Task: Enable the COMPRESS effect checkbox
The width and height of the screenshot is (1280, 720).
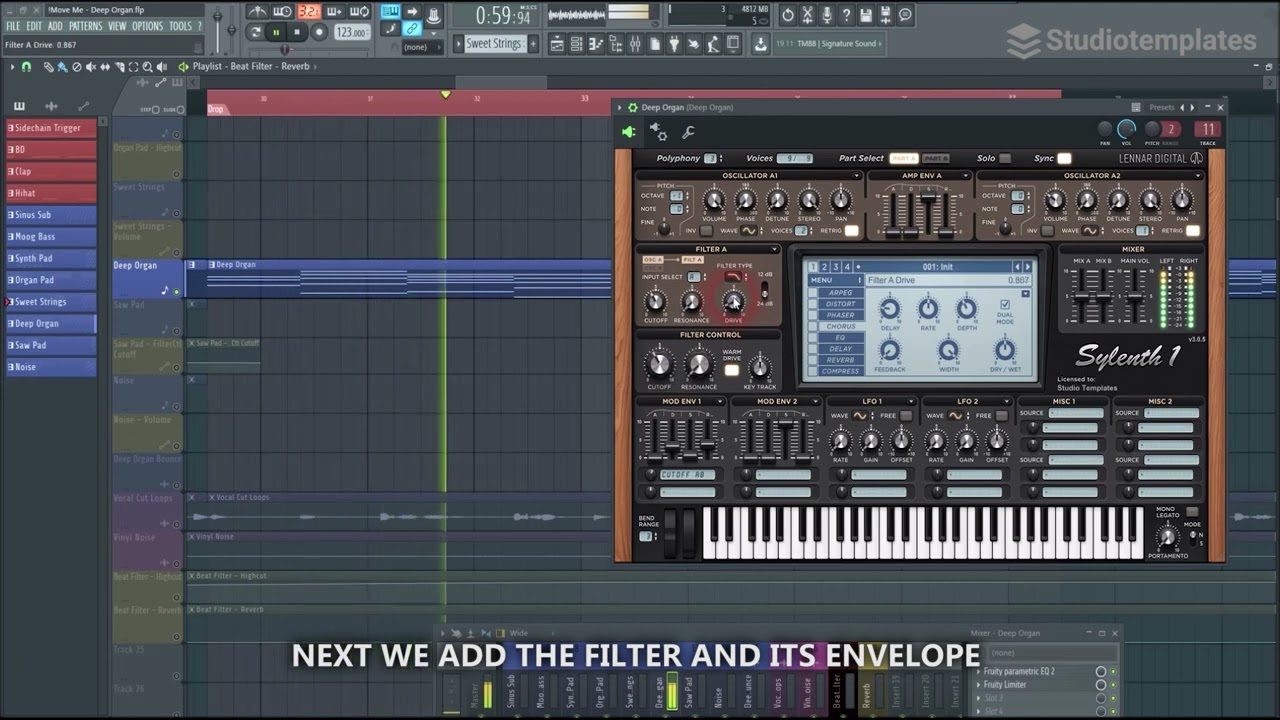Action: pyautogui.click(x=813, y=371)
